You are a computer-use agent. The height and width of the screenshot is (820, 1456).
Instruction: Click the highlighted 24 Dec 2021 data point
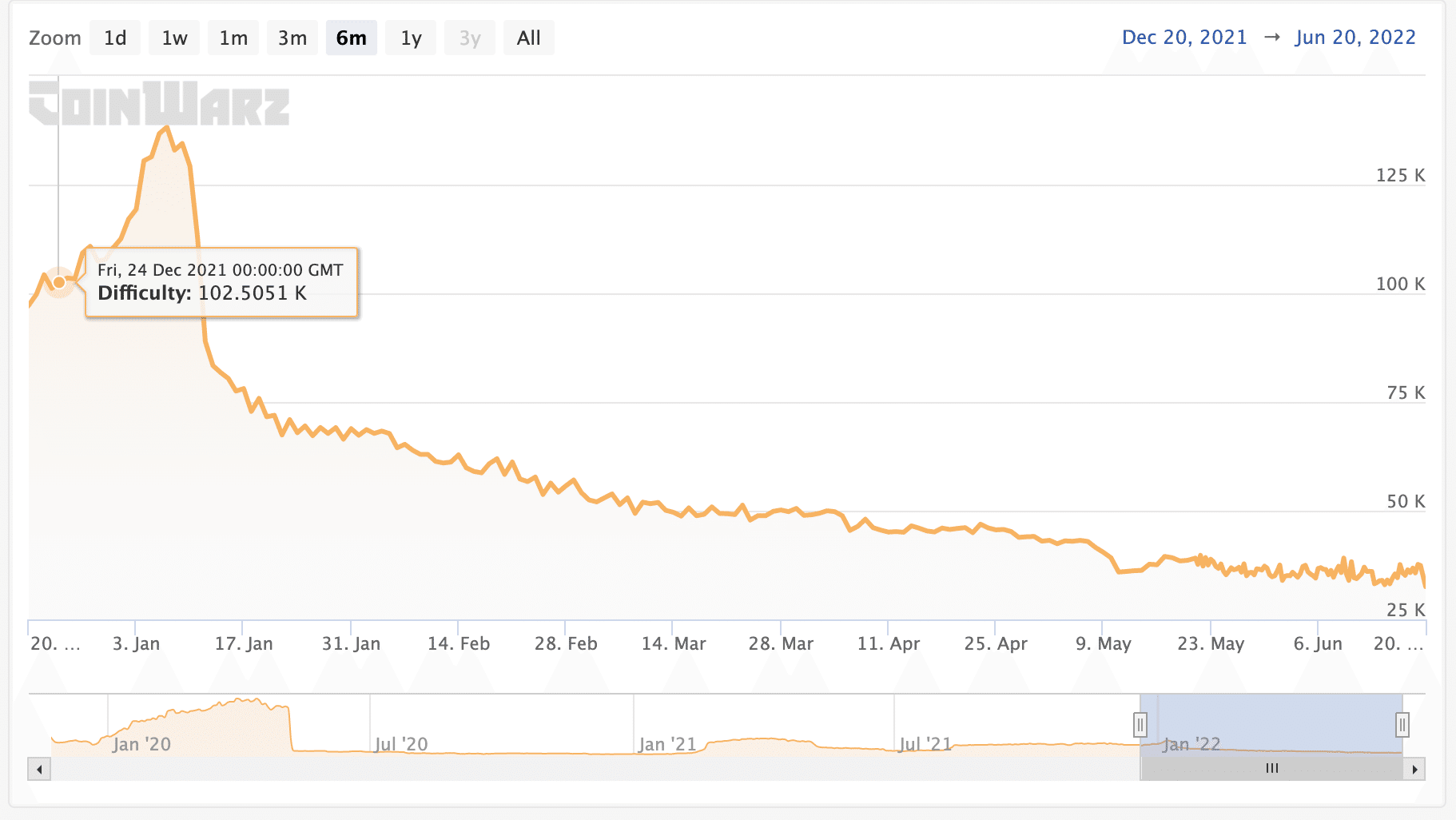[x=59, y=282]
